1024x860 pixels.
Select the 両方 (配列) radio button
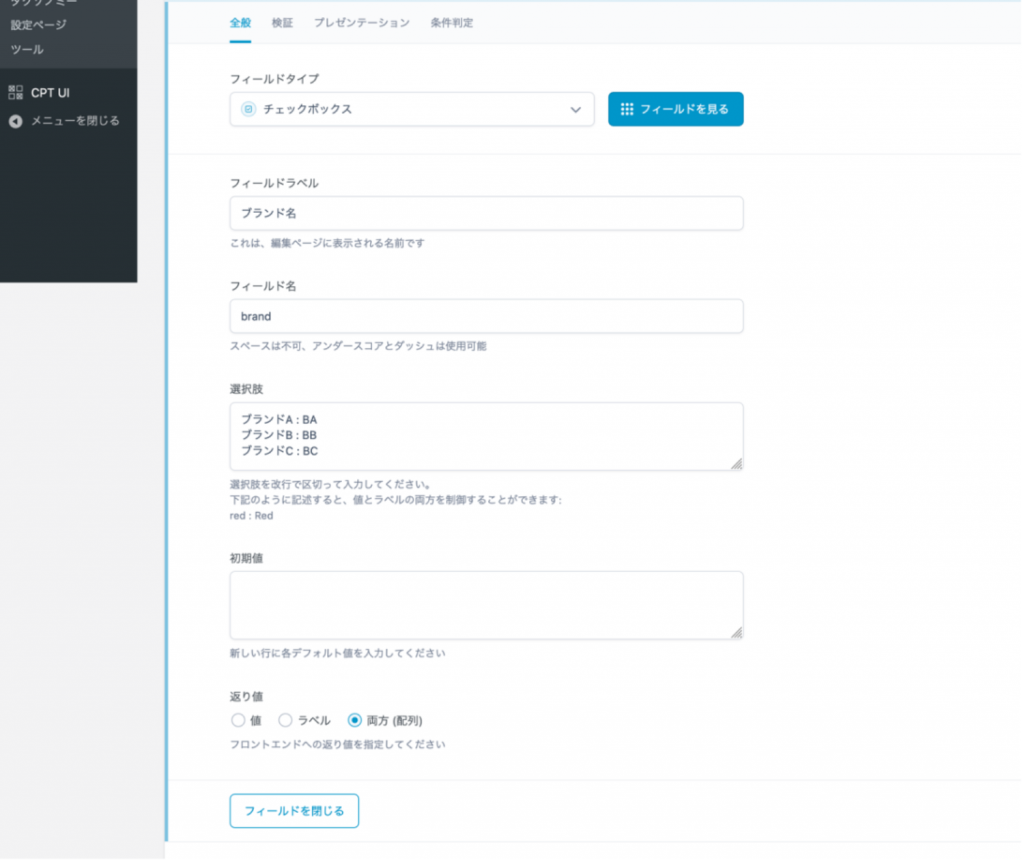[x=354, y=720]
